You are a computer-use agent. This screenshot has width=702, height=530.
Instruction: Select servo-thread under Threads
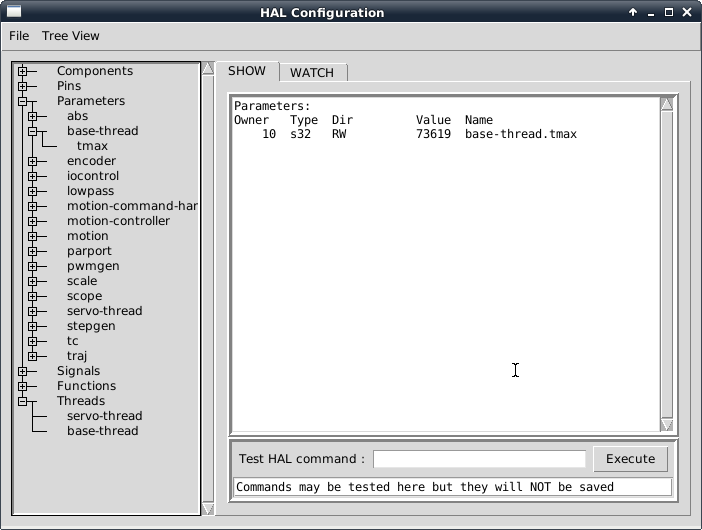tap(105, 416)
